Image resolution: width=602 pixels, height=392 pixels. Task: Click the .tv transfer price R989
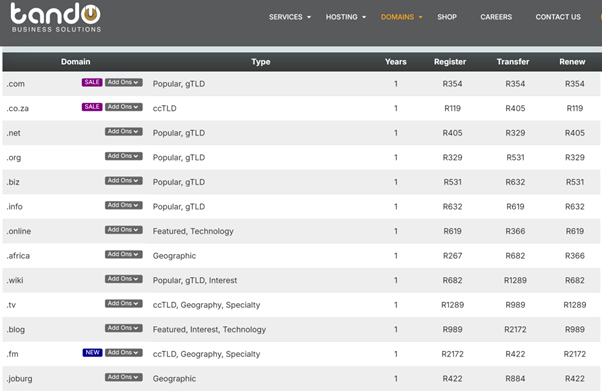pos(515,305)
